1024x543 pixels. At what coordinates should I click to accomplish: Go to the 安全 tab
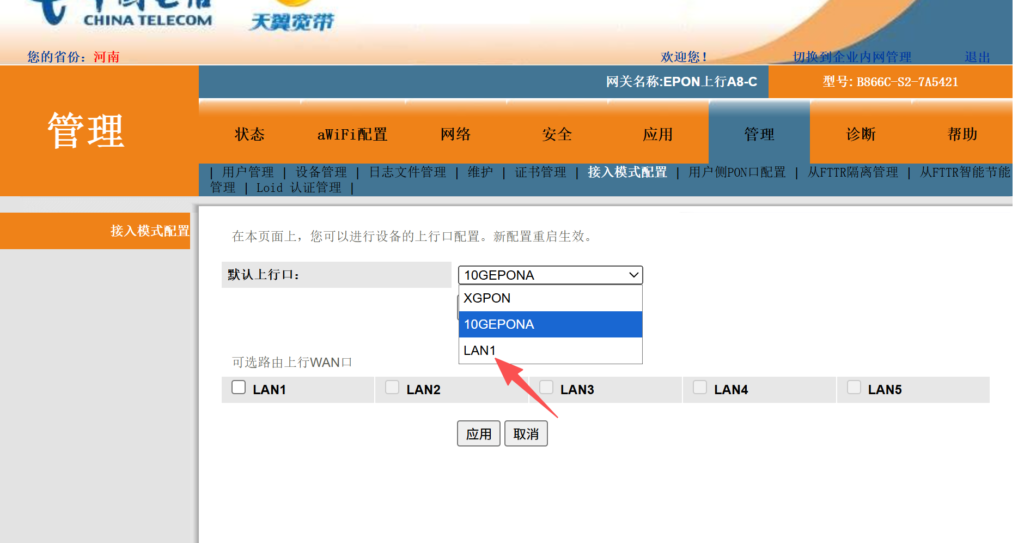557,134
